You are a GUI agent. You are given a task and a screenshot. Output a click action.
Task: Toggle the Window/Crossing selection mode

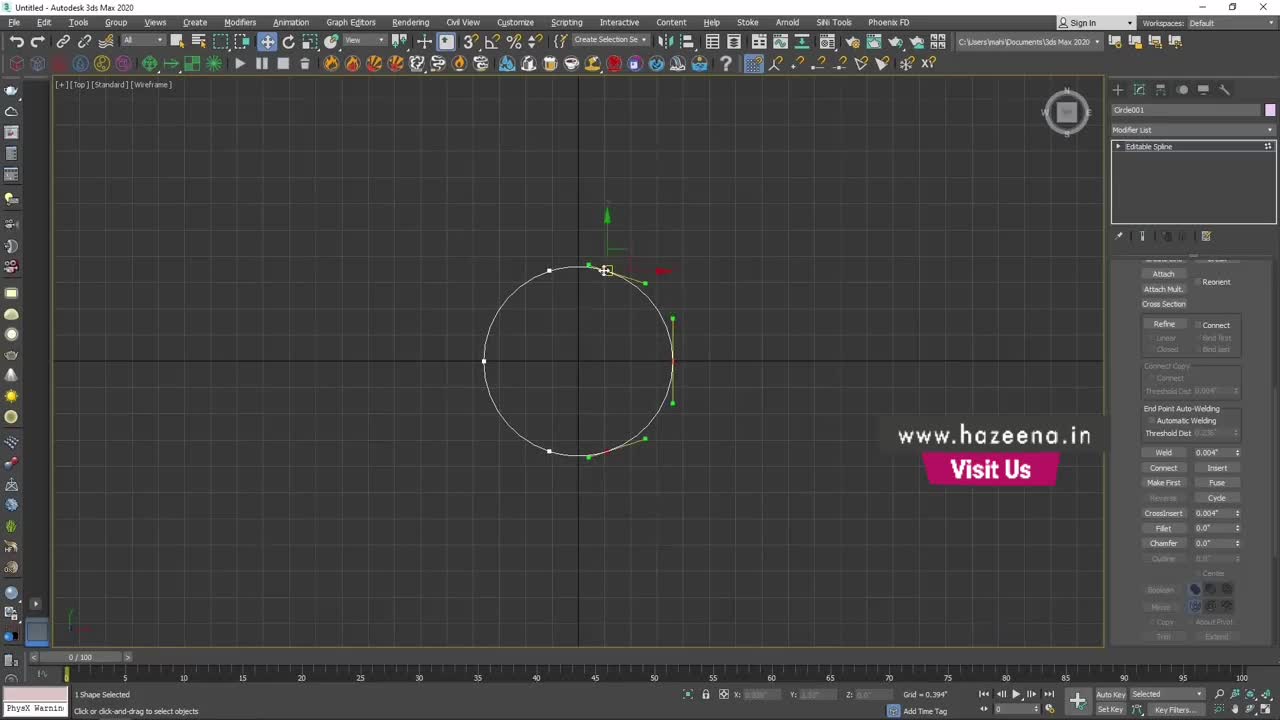pyautogui.click(x=243, y=41)
